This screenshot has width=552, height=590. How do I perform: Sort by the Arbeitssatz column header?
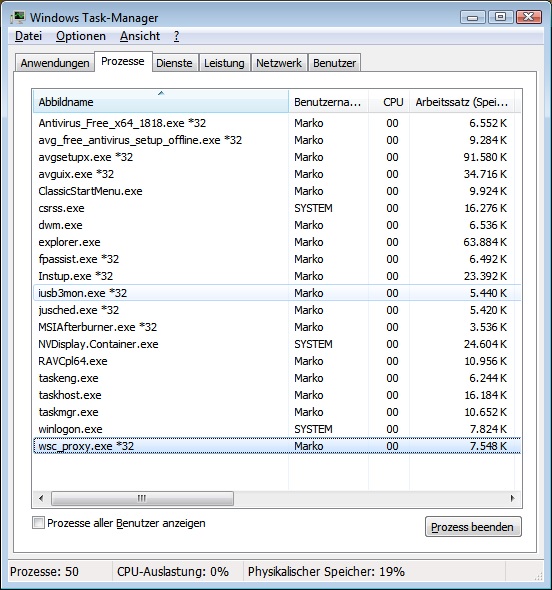click(x=462, y=102)
